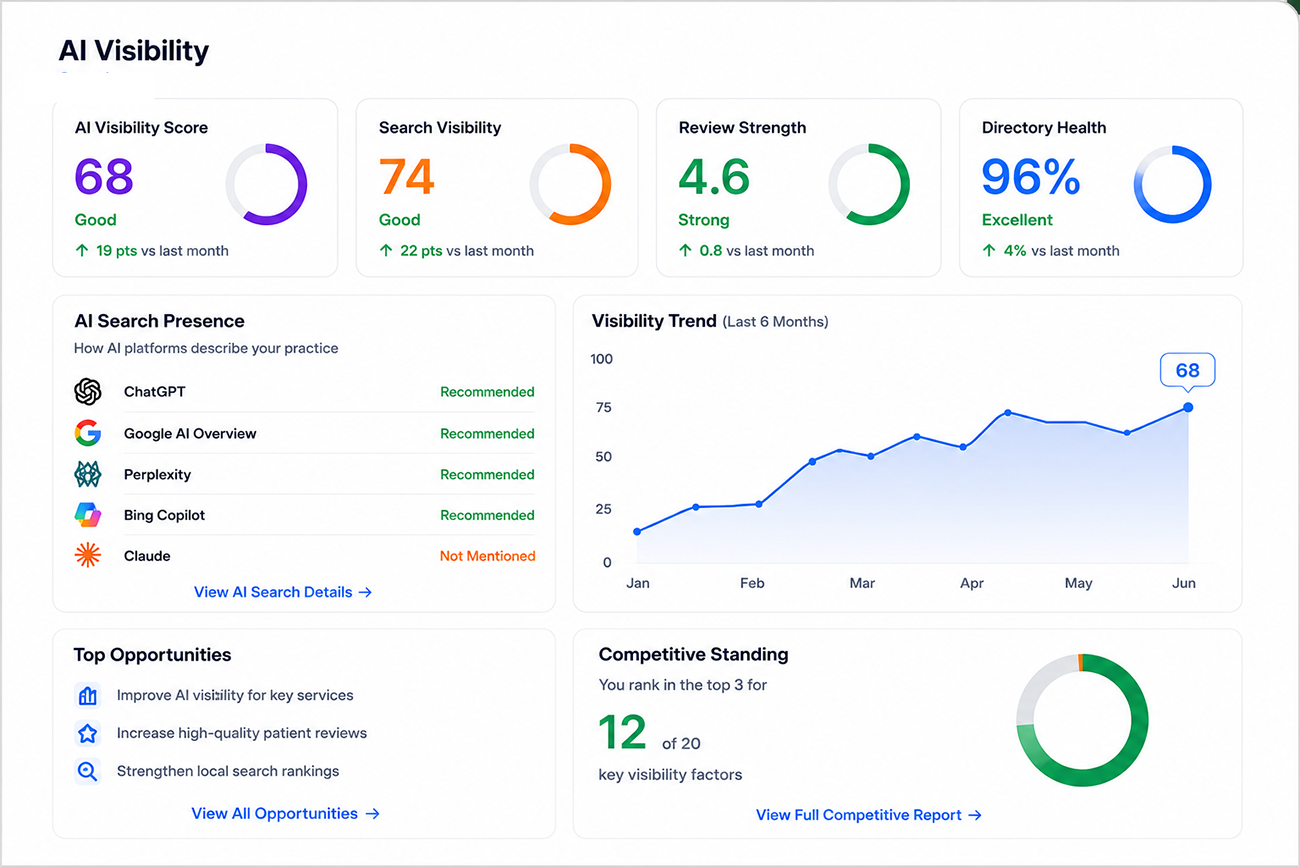Select Improve AI visibility for key services
Screen dimensions: 1300x867
coord(235,695)
